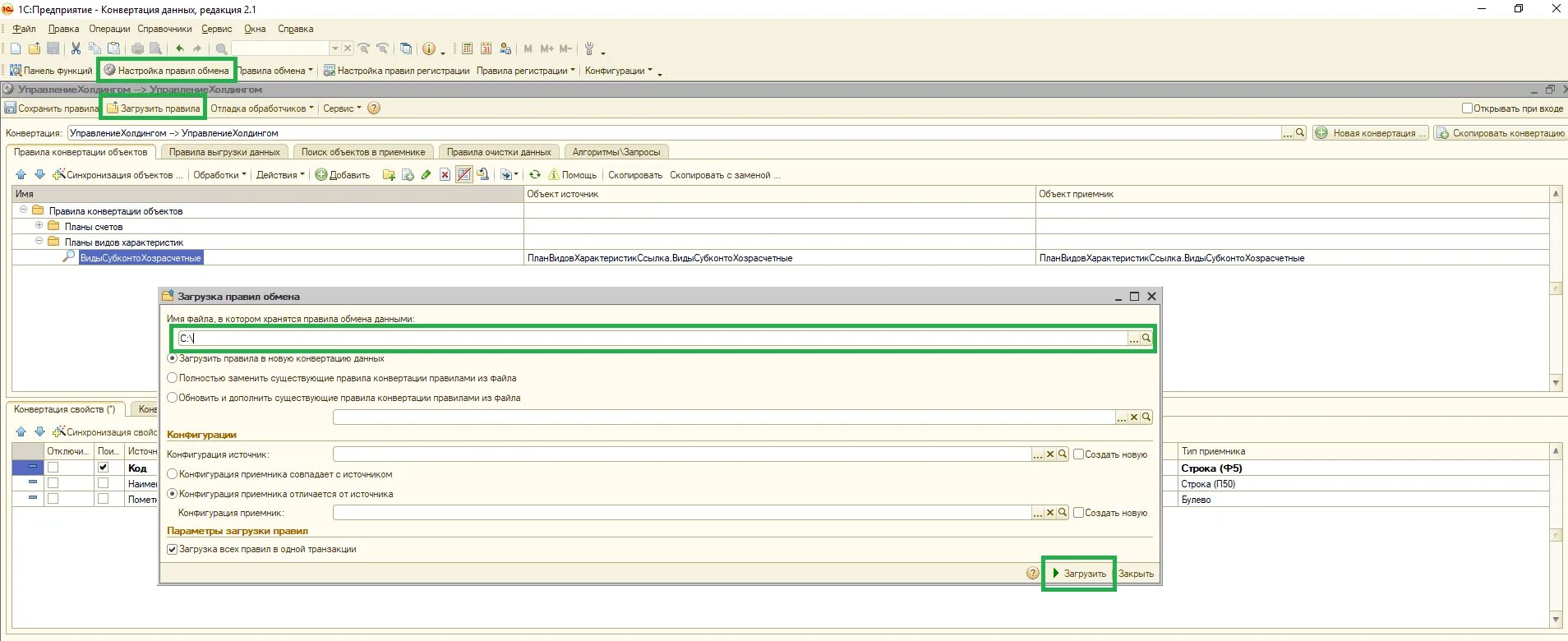
Task: Click the move up arrow in the objects toolbar
Action: click(x=21, y=174)
